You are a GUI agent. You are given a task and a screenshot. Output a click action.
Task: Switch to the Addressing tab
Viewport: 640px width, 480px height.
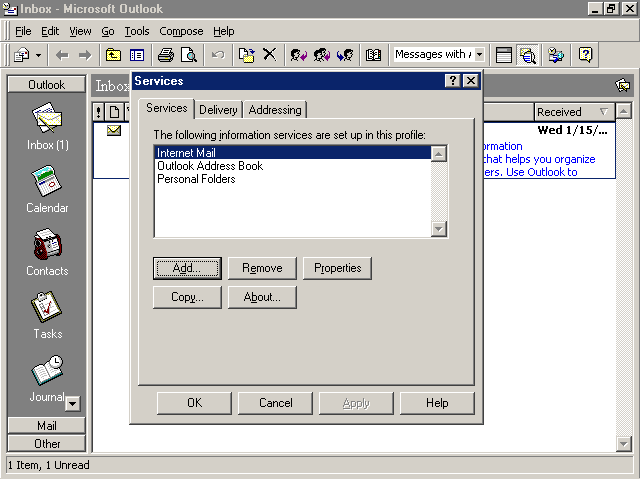(275, 110)
